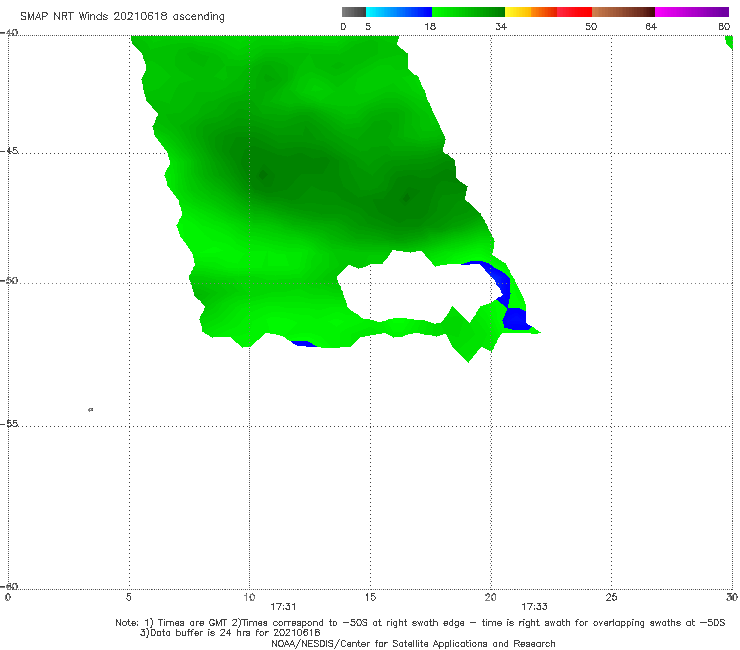Click the longitude axis label 25
Image resolution: width=740 pixels, height=650 pixels.
(611, 597)
